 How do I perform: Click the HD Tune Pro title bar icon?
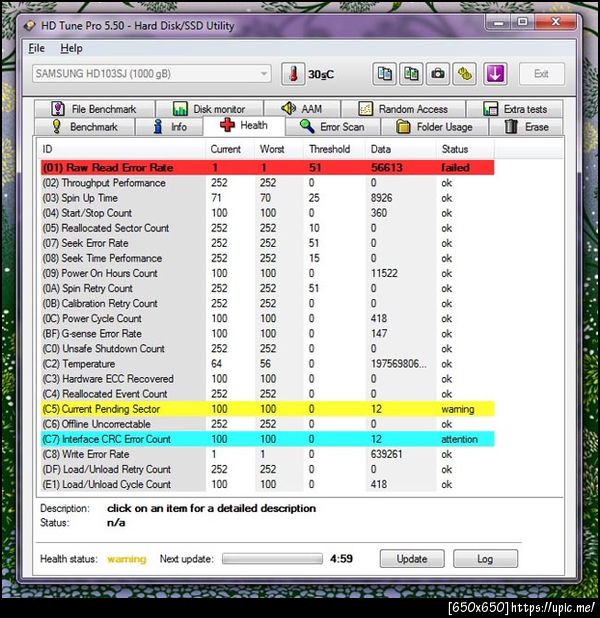(x=30, y=26)
